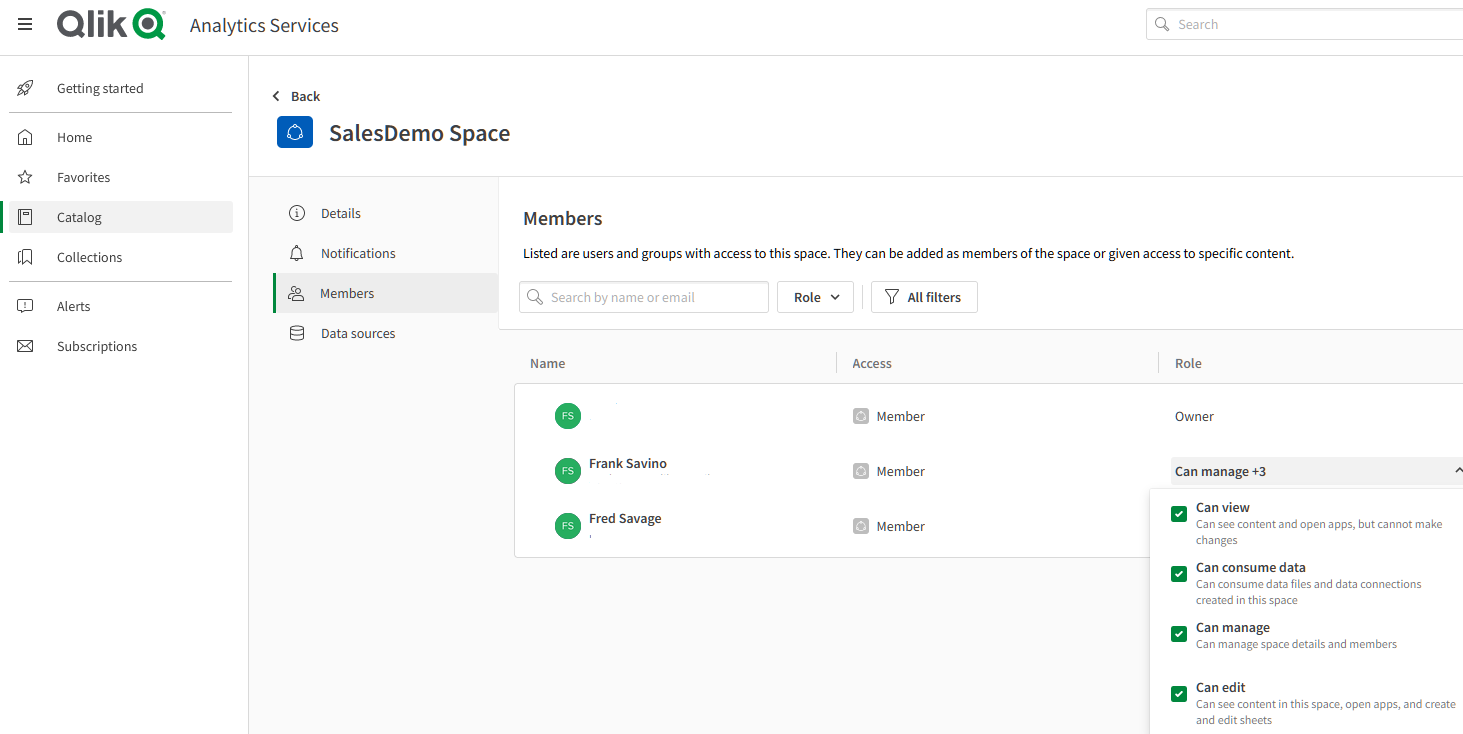
Task: Click the Subscriptions envelope icon
Action: point(26,346)
